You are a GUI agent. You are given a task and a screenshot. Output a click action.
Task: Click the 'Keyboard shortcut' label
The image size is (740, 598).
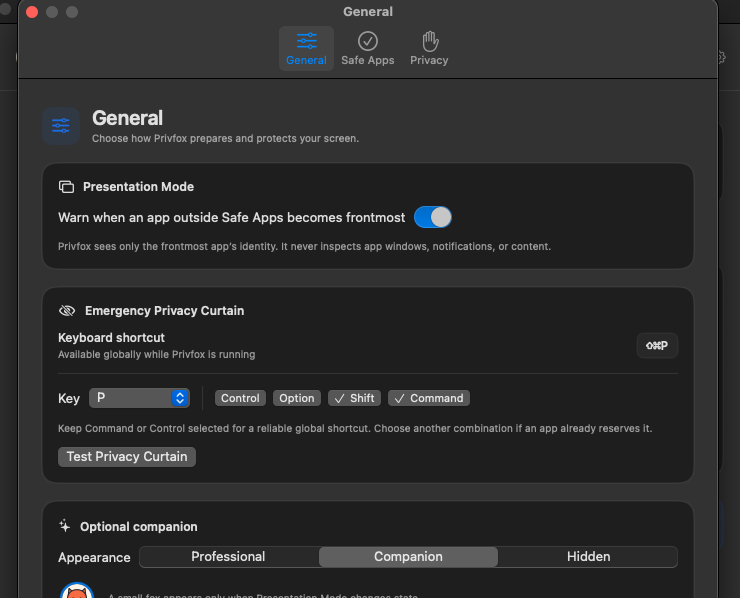[x=111, y=337]
